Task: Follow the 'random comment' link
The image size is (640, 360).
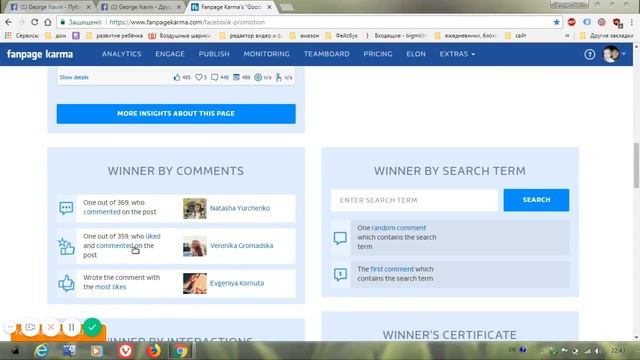Action: click(x=399, y=228)
